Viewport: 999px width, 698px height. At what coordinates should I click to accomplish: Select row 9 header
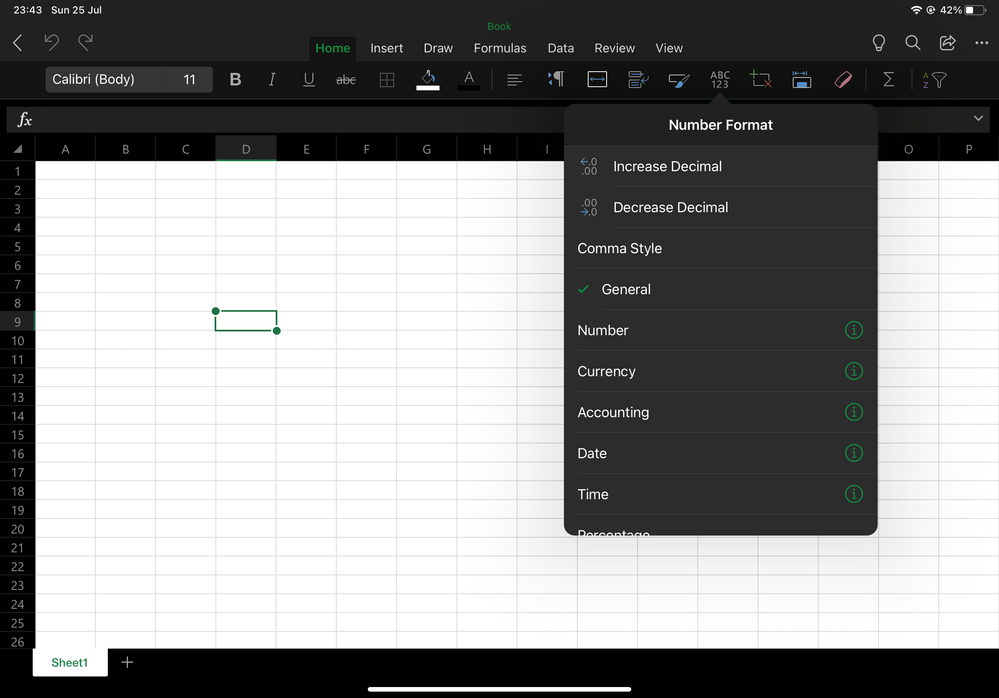coord(17,322)
